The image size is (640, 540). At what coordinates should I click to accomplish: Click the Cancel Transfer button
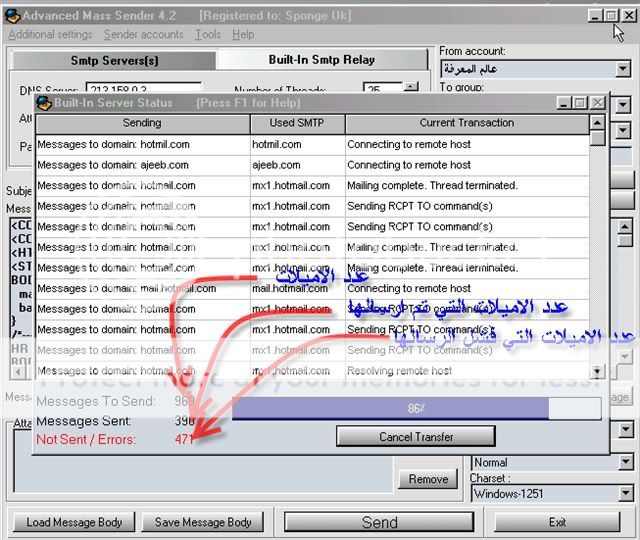(x=416, y=437)
